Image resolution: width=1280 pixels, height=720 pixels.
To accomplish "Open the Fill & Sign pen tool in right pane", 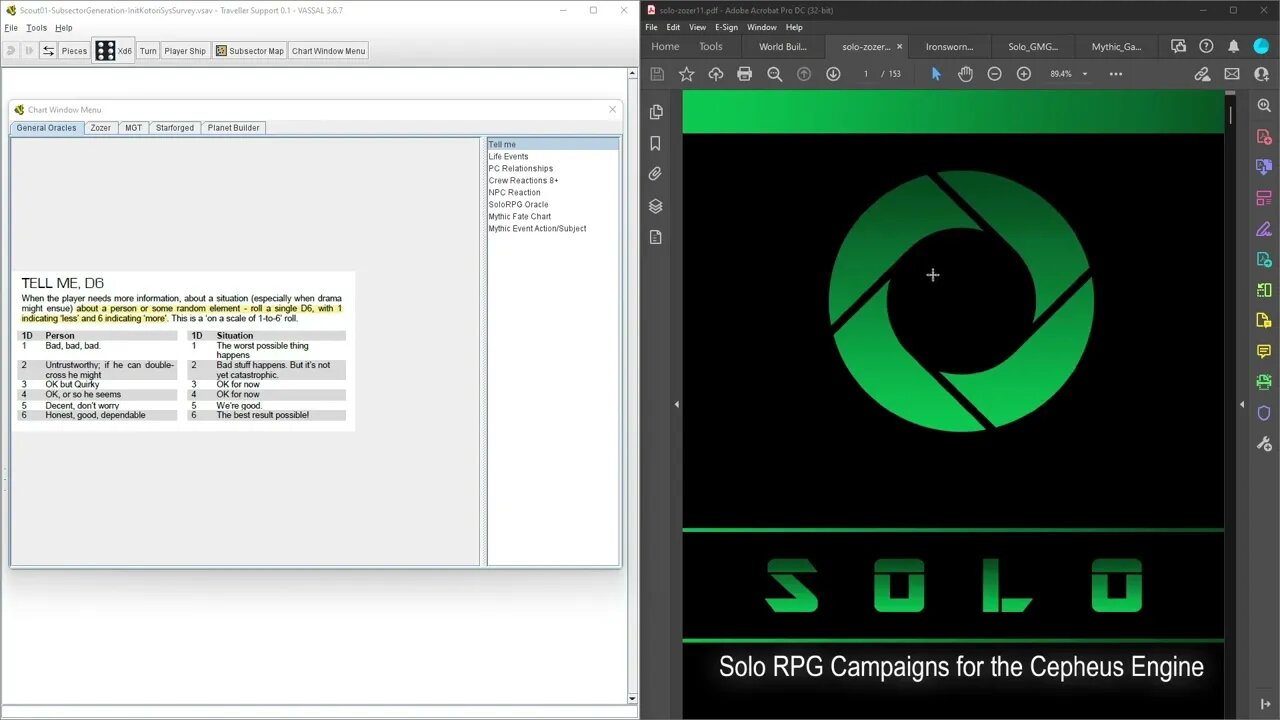I will (x=1264, y=229).
